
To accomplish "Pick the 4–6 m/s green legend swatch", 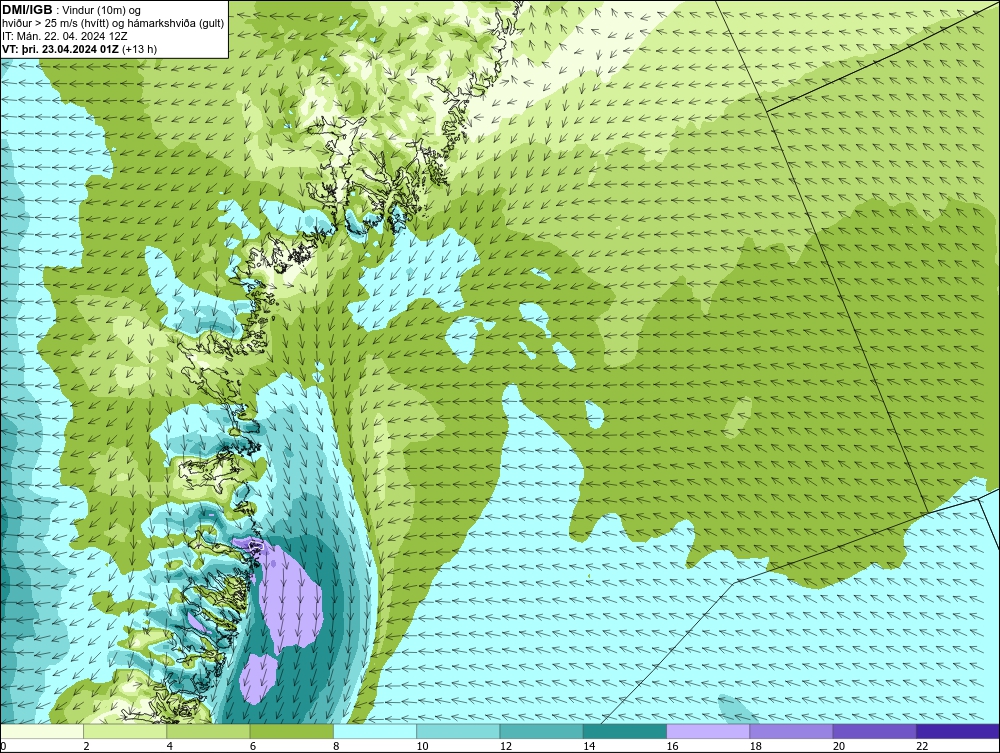I will coord(209,731).
